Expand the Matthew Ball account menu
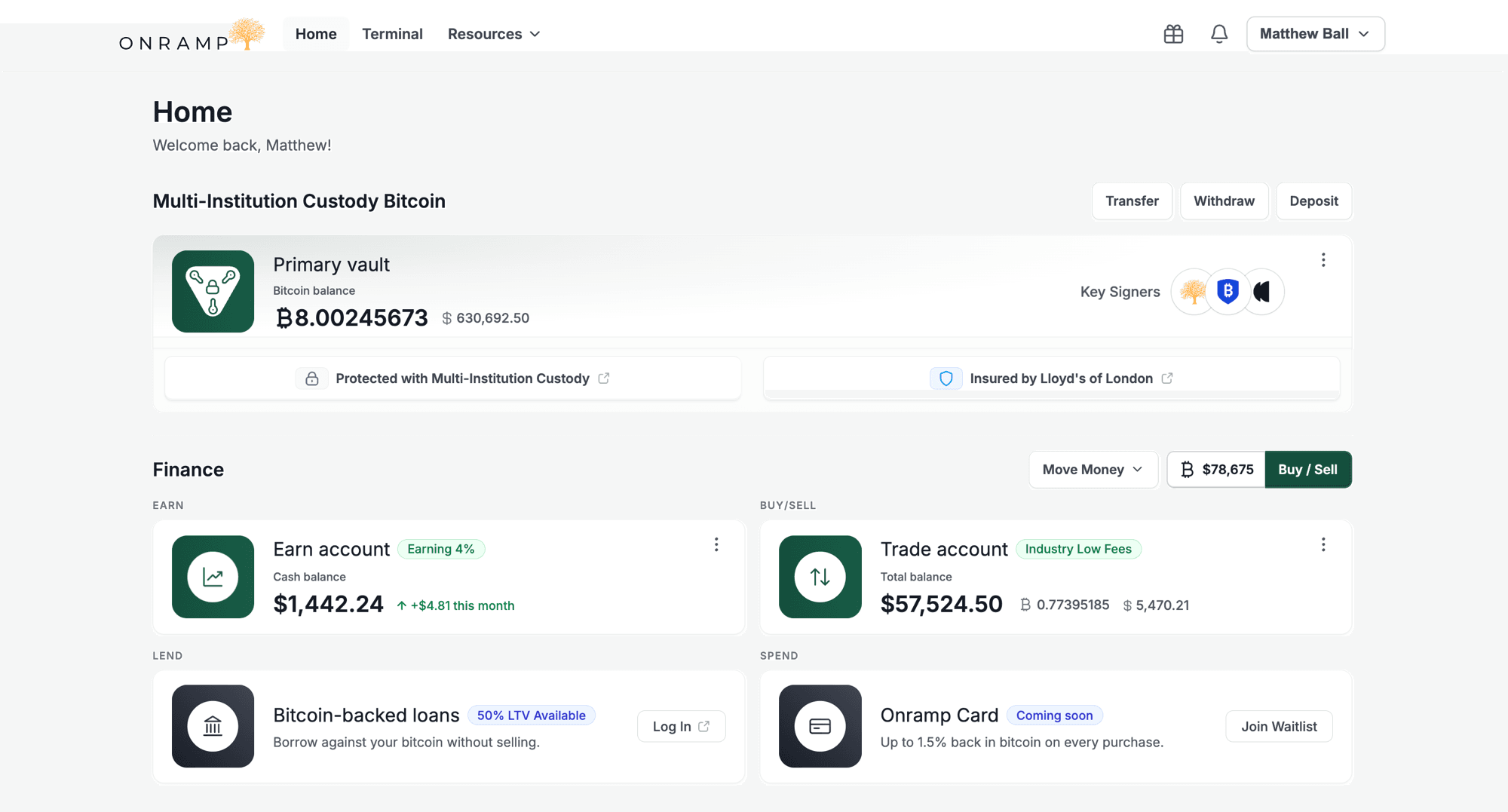Screen dimensions: 1508x812 (x=1315, y=34)
